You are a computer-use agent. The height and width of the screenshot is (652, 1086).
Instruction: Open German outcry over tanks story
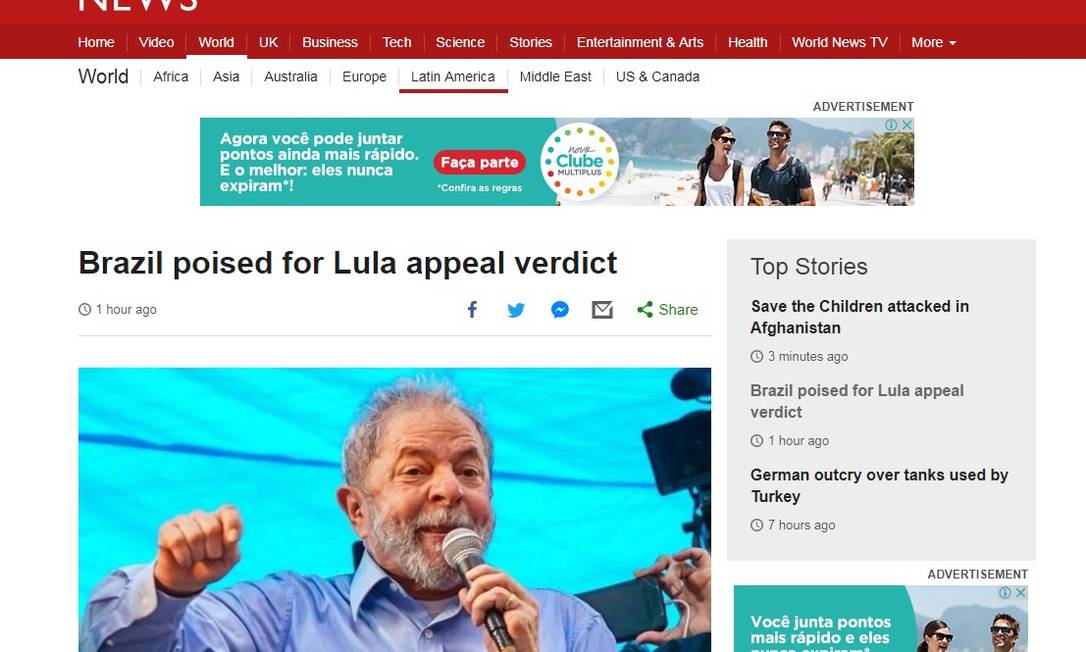(x=879, y=486)
